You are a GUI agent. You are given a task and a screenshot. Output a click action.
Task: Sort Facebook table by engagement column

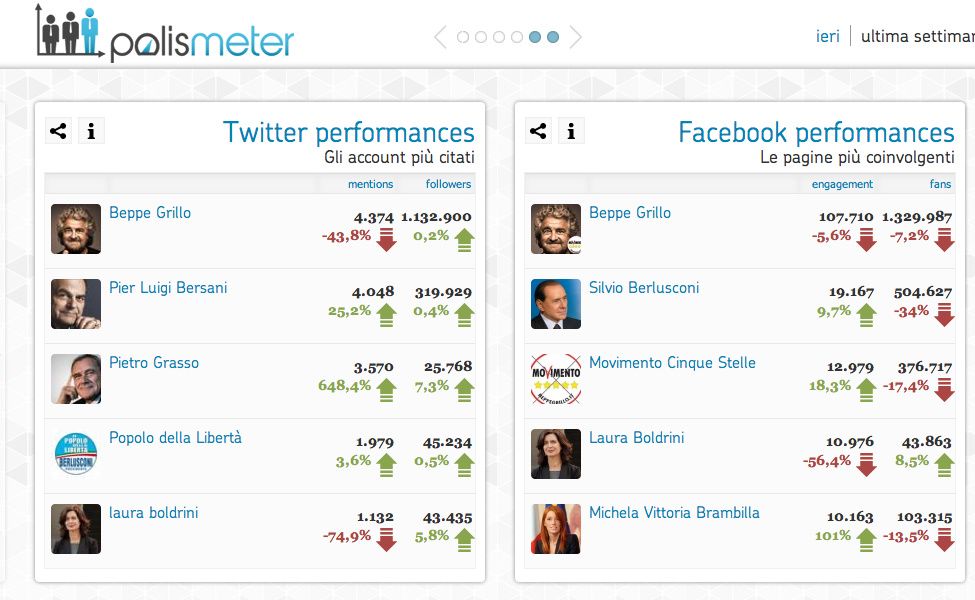pos(842,184)
